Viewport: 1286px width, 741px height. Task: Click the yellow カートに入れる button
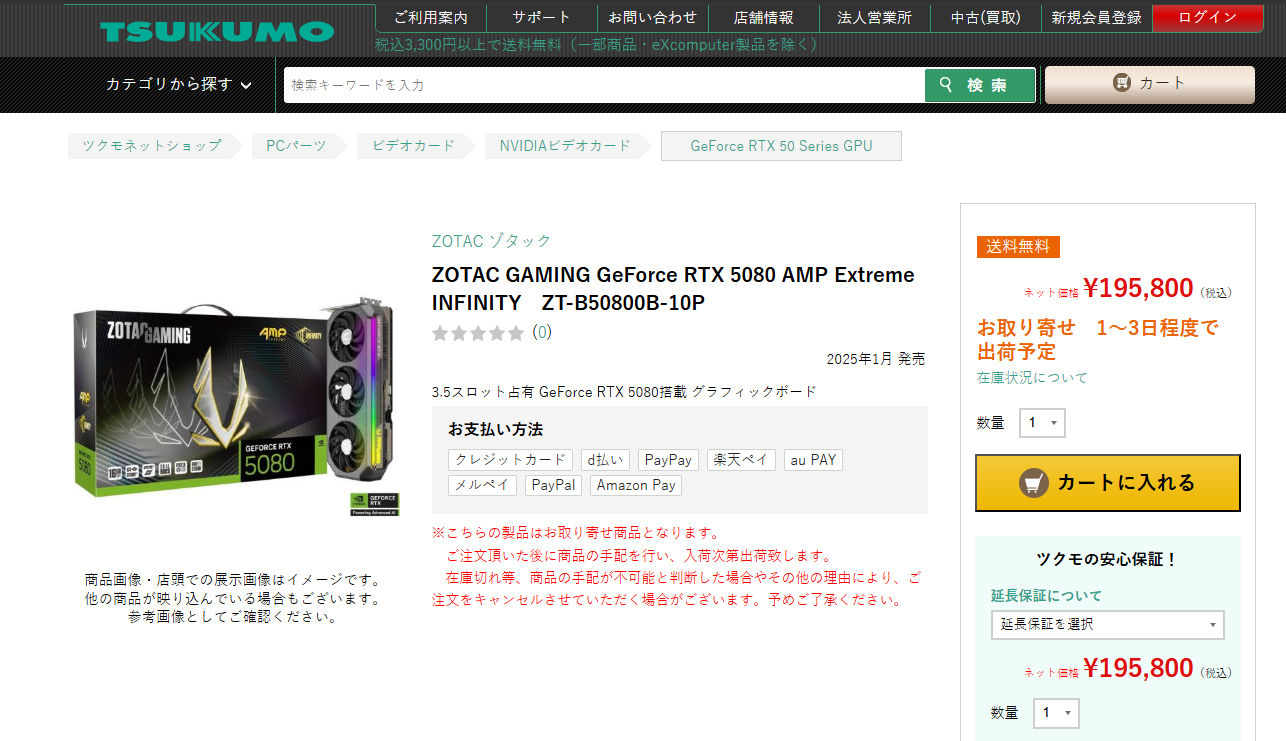click(x=1108, y=483)
